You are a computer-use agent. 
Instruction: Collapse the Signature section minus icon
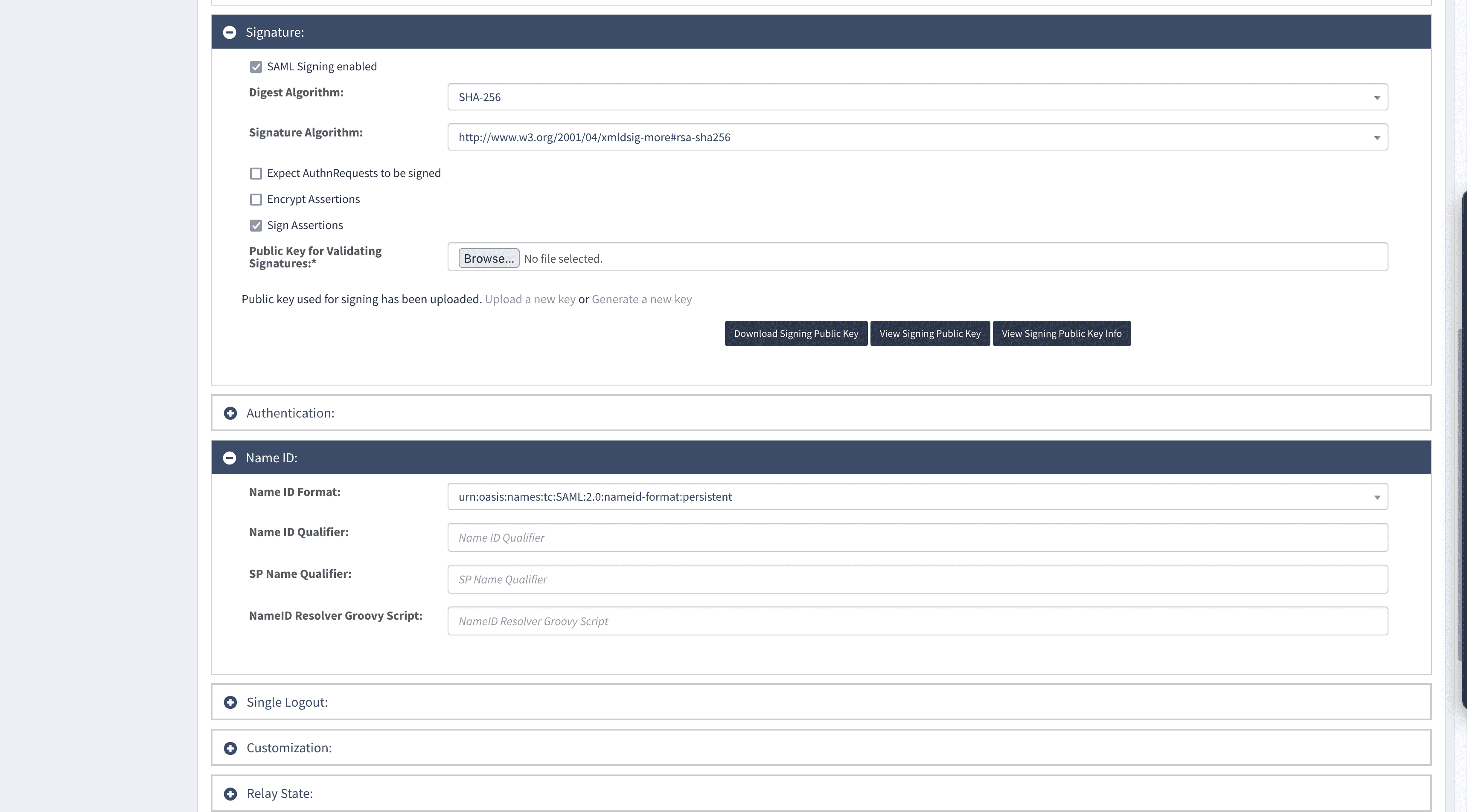[230, 32]
